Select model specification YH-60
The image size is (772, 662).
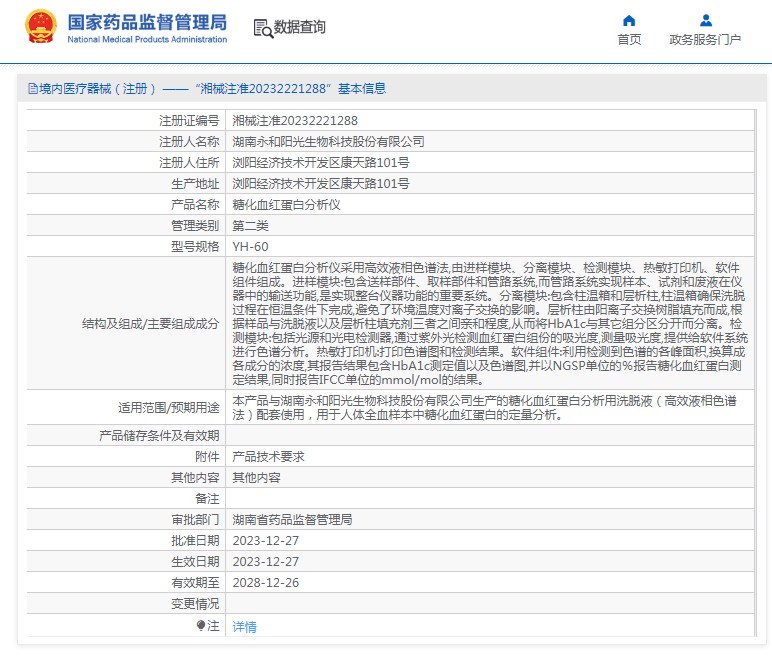click(250, 246)
